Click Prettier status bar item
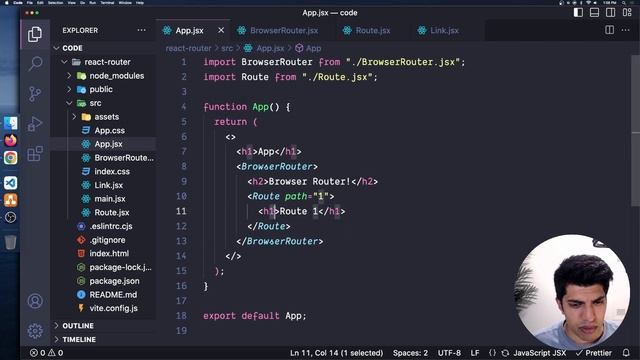The width and height of the screenshot is (640, 360). 594,353
